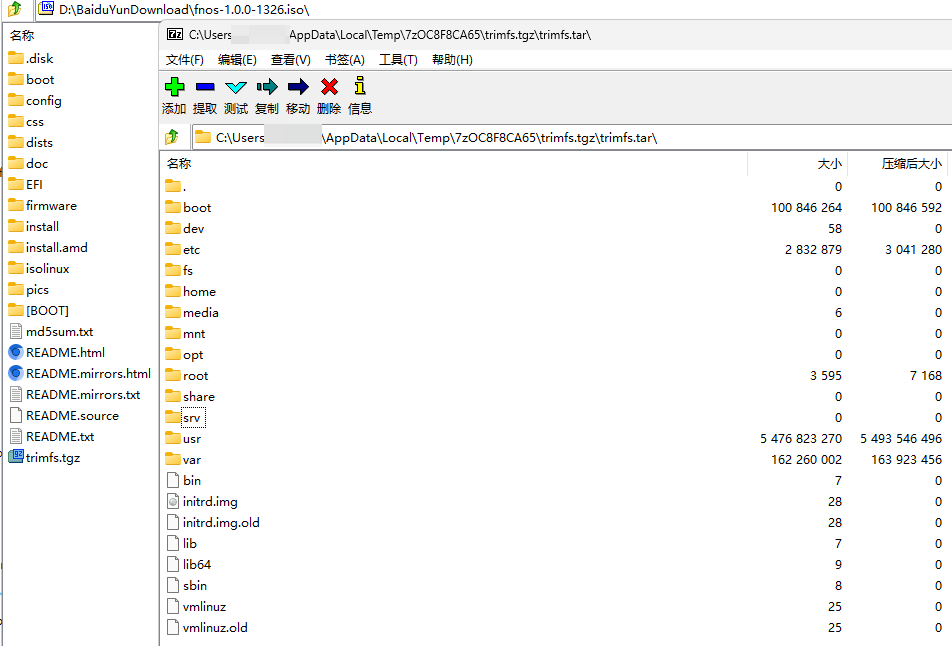This screenshot has height=646, width=952.
Task: Sort by the 大小 column header
Action: pyautogui.click(x=829, y=163)
